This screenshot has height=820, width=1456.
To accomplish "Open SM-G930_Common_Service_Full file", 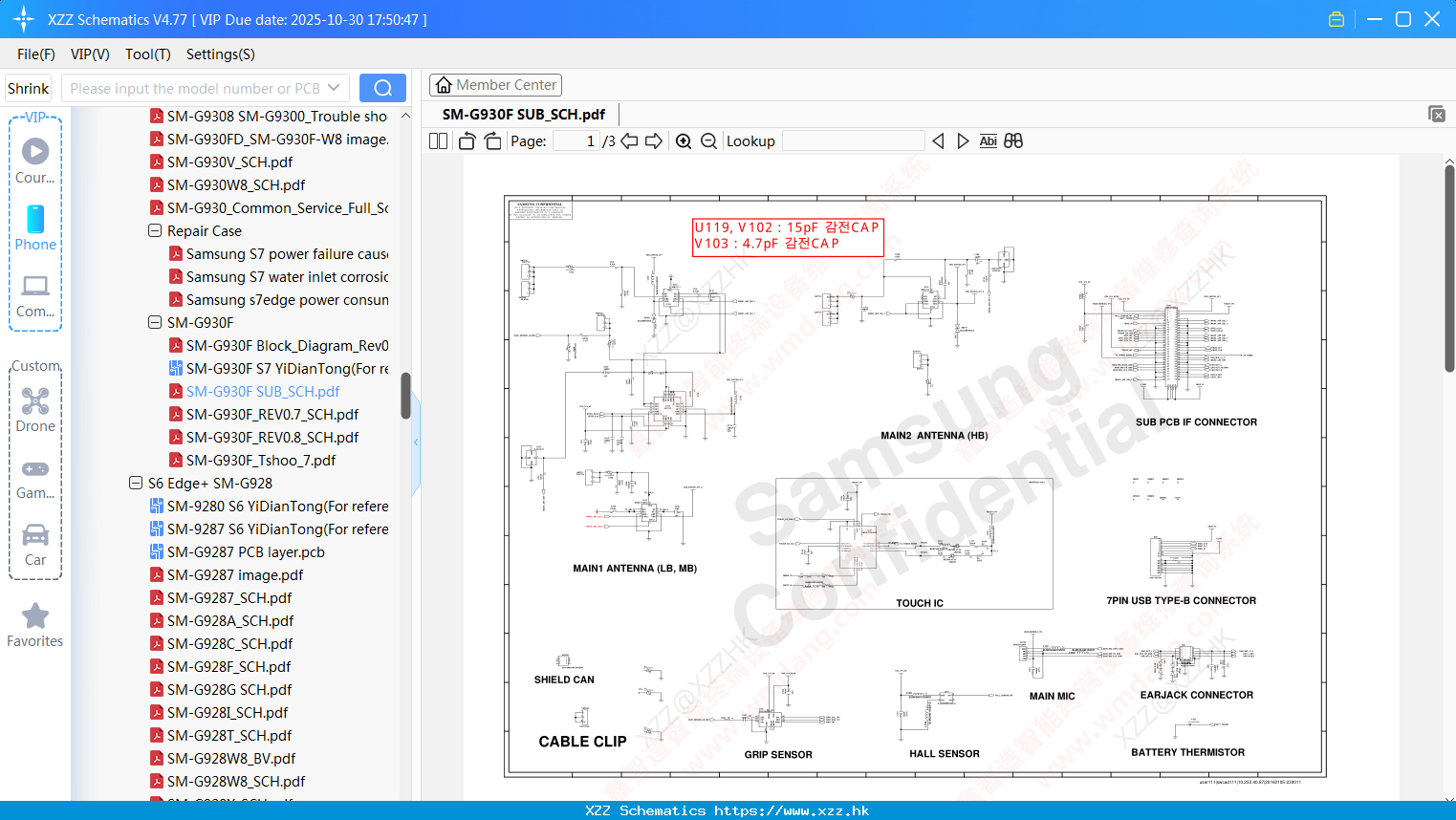I will (270, 207).
